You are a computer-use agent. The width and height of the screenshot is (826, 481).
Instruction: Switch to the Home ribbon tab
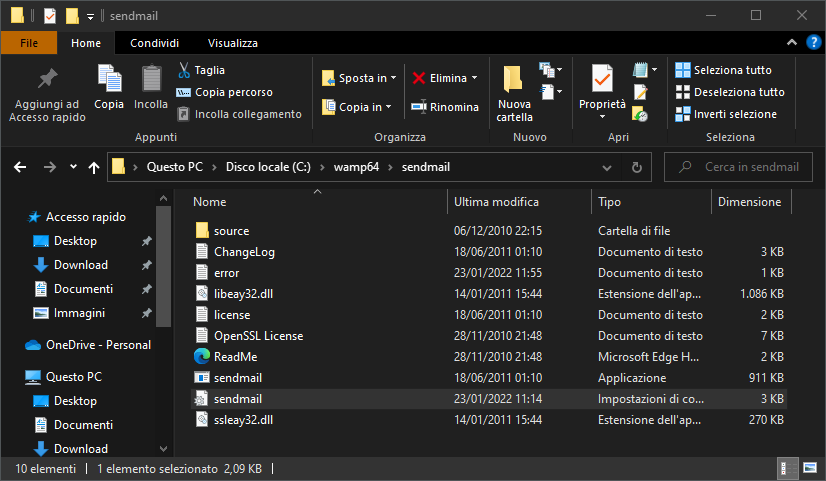[x=86, y=43]
